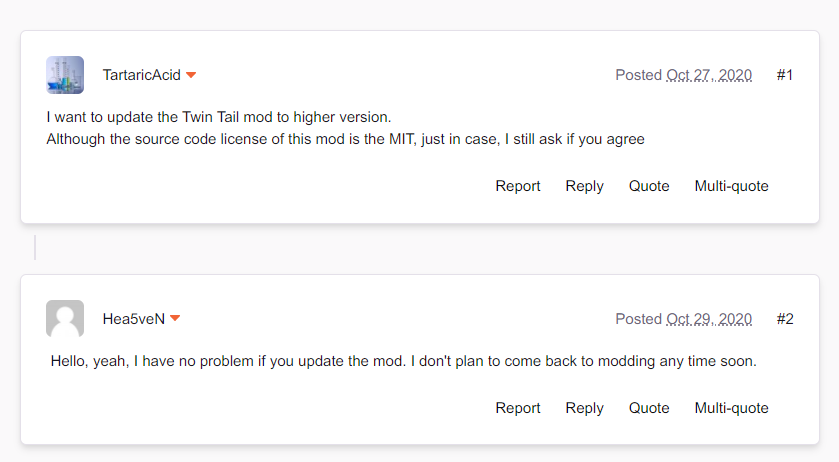Expand the orange arrow beside TartaricAcid
The width and height of the screenshot is (839, 462).
pos(191,75)
